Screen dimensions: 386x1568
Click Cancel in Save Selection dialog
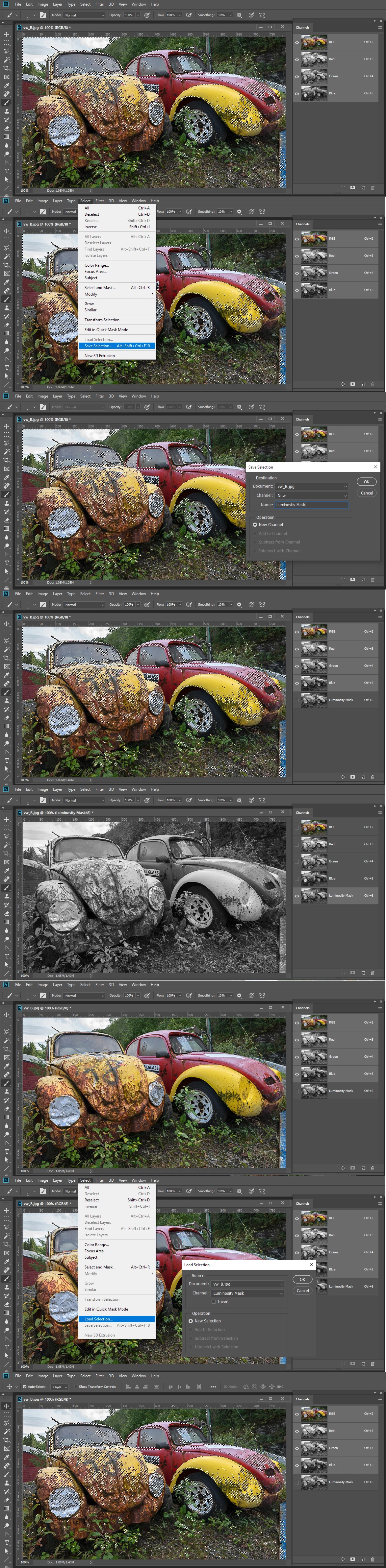coord(367,493)
